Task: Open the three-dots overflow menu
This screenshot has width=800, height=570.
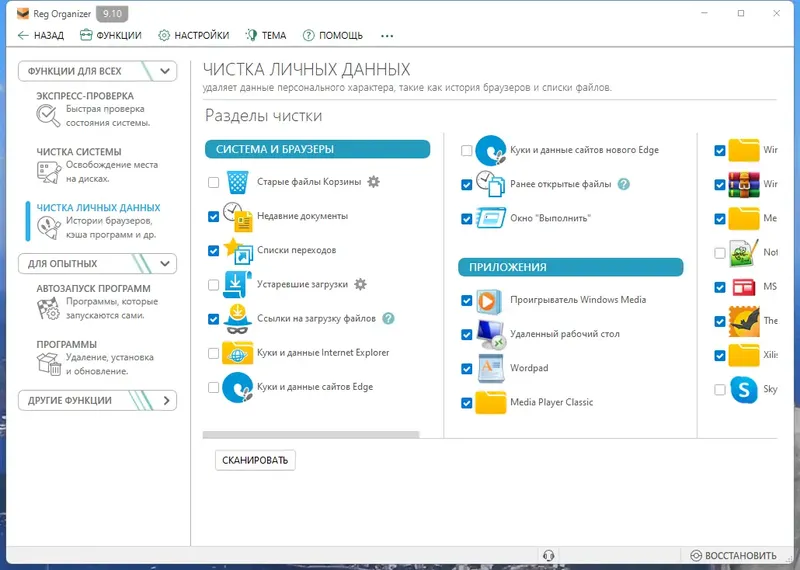Action: (387, 36)
